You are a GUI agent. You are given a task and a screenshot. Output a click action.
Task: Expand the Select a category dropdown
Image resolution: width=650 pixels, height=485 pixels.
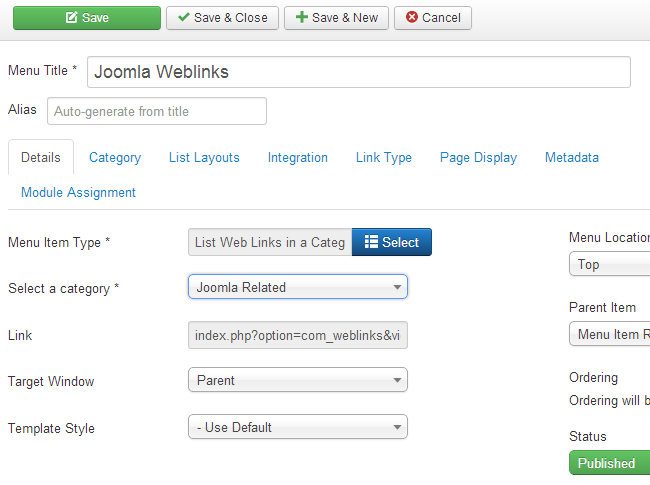[x=297, y=287]
